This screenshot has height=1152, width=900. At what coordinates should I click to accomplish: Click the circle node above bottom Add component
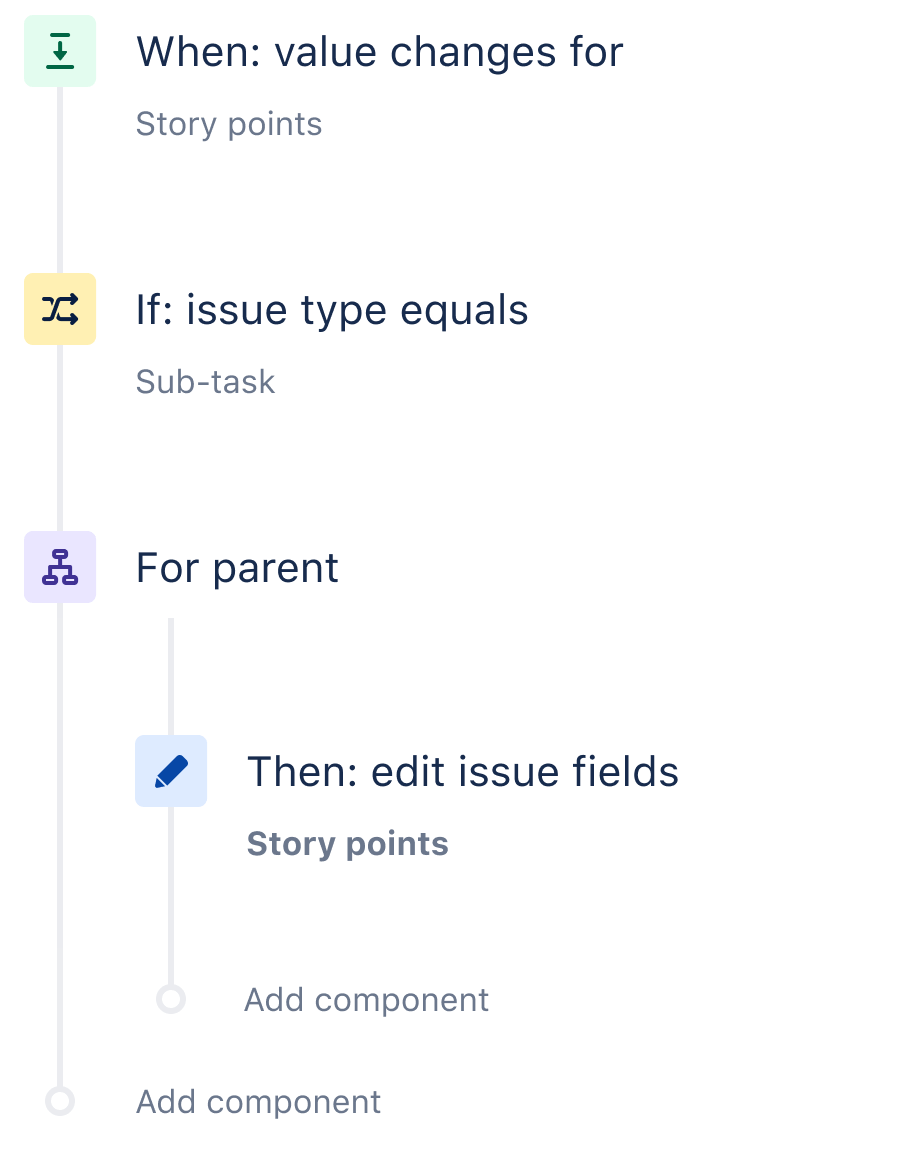pyautogui.click(x=60, y=1101)
